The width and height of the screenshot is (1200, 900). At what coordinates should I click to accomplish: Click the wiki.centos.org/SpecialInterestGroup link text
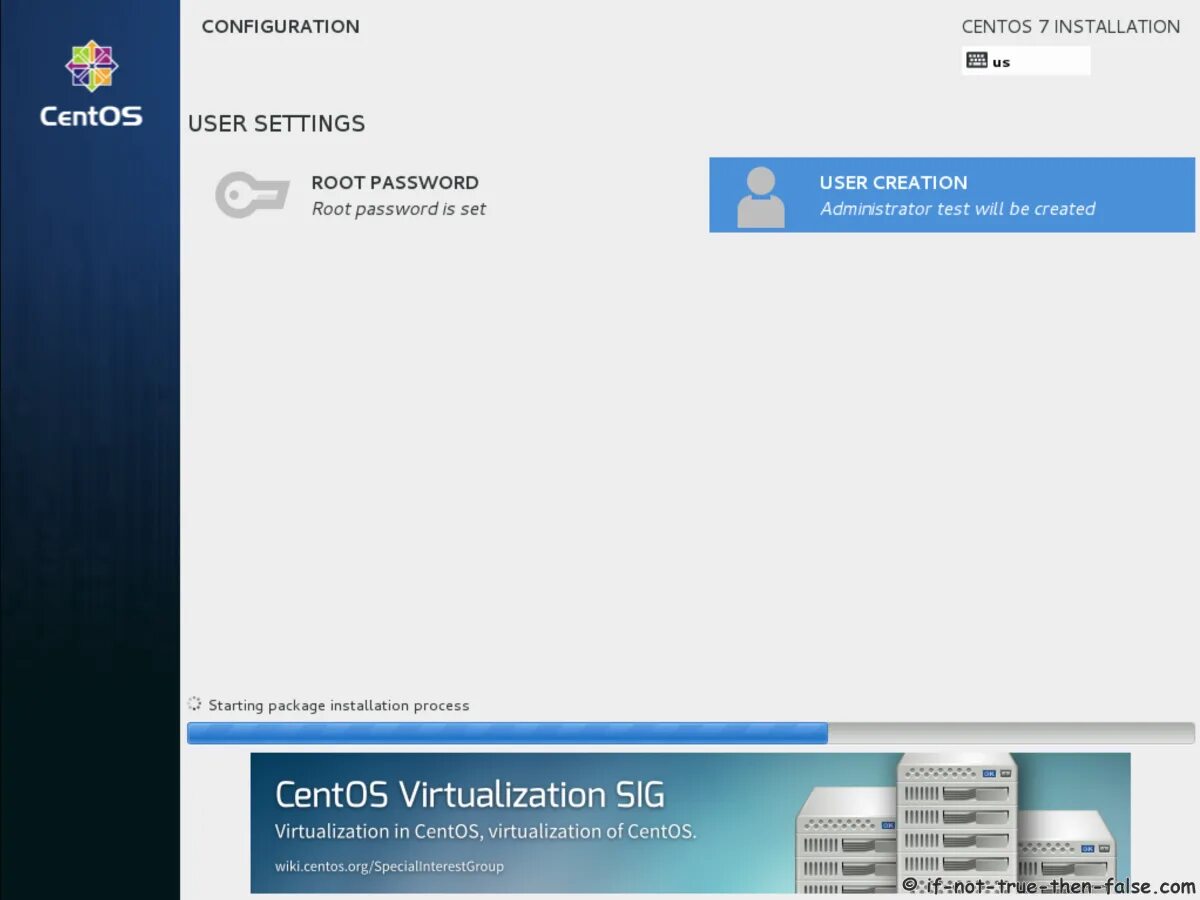(x=390, y=866)
